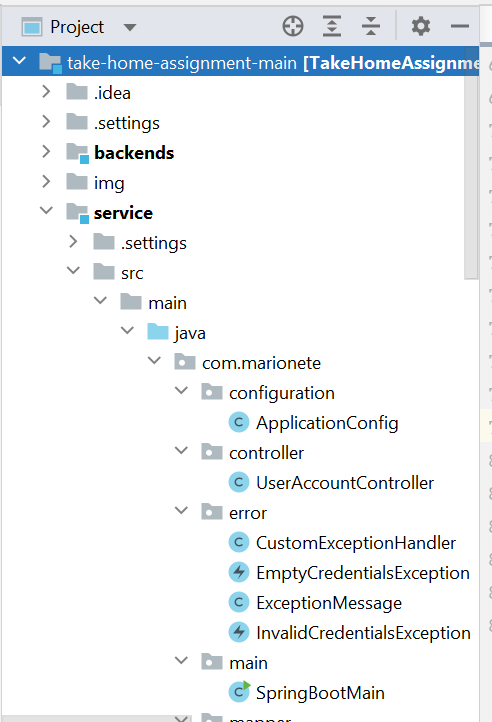Select the com.marionete package label

[x=261, y=363]
